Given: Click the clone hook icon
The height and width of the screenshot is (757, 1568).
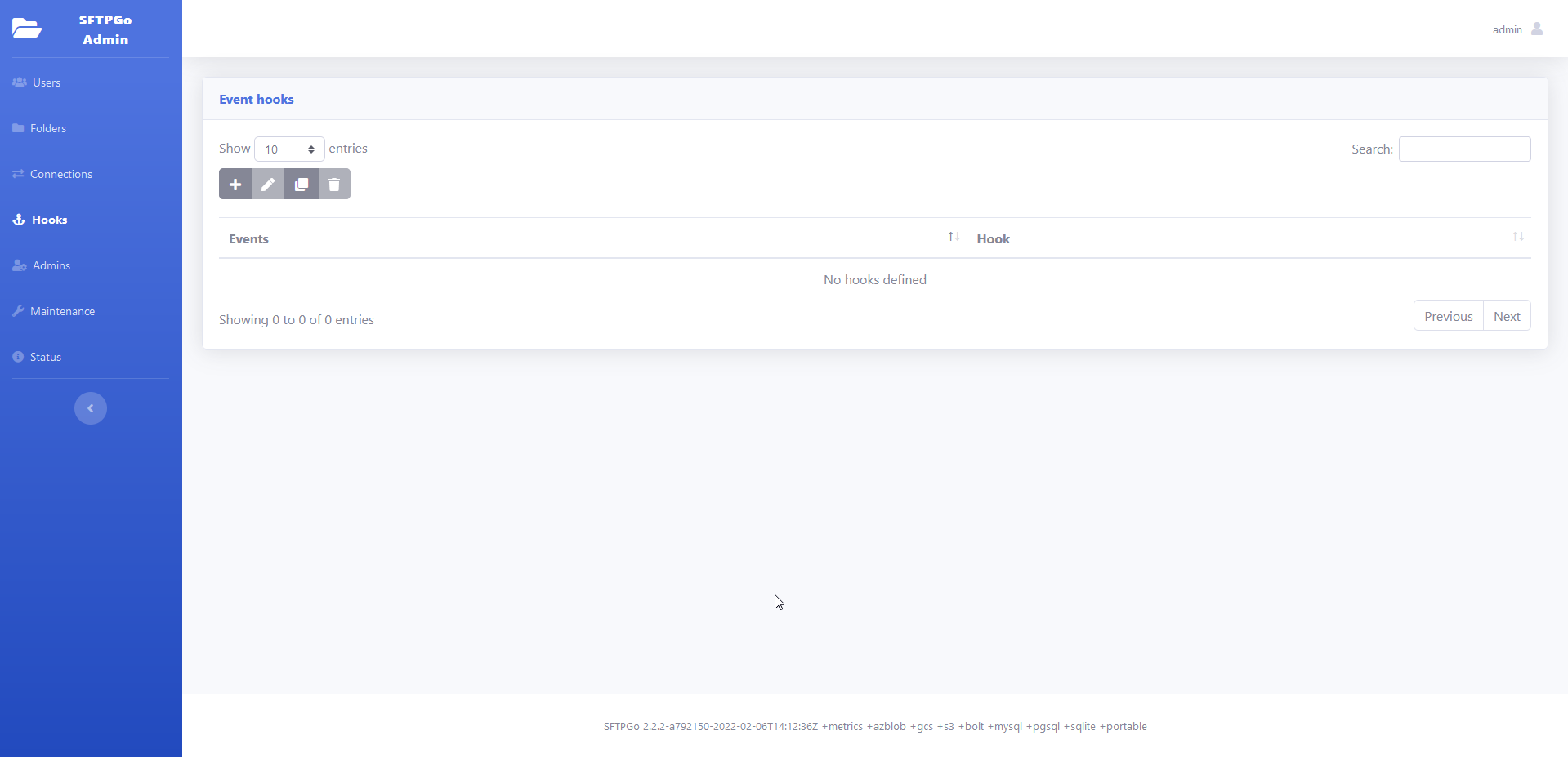Looking at the screenshot, I should pyautogui.click(x=301, y=184).
